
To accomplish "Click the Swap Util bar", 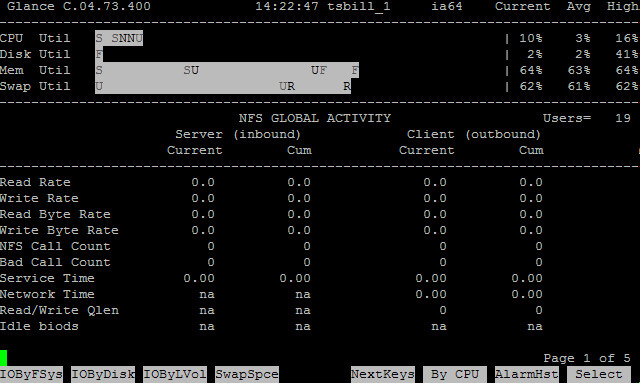I will (223, 86).
